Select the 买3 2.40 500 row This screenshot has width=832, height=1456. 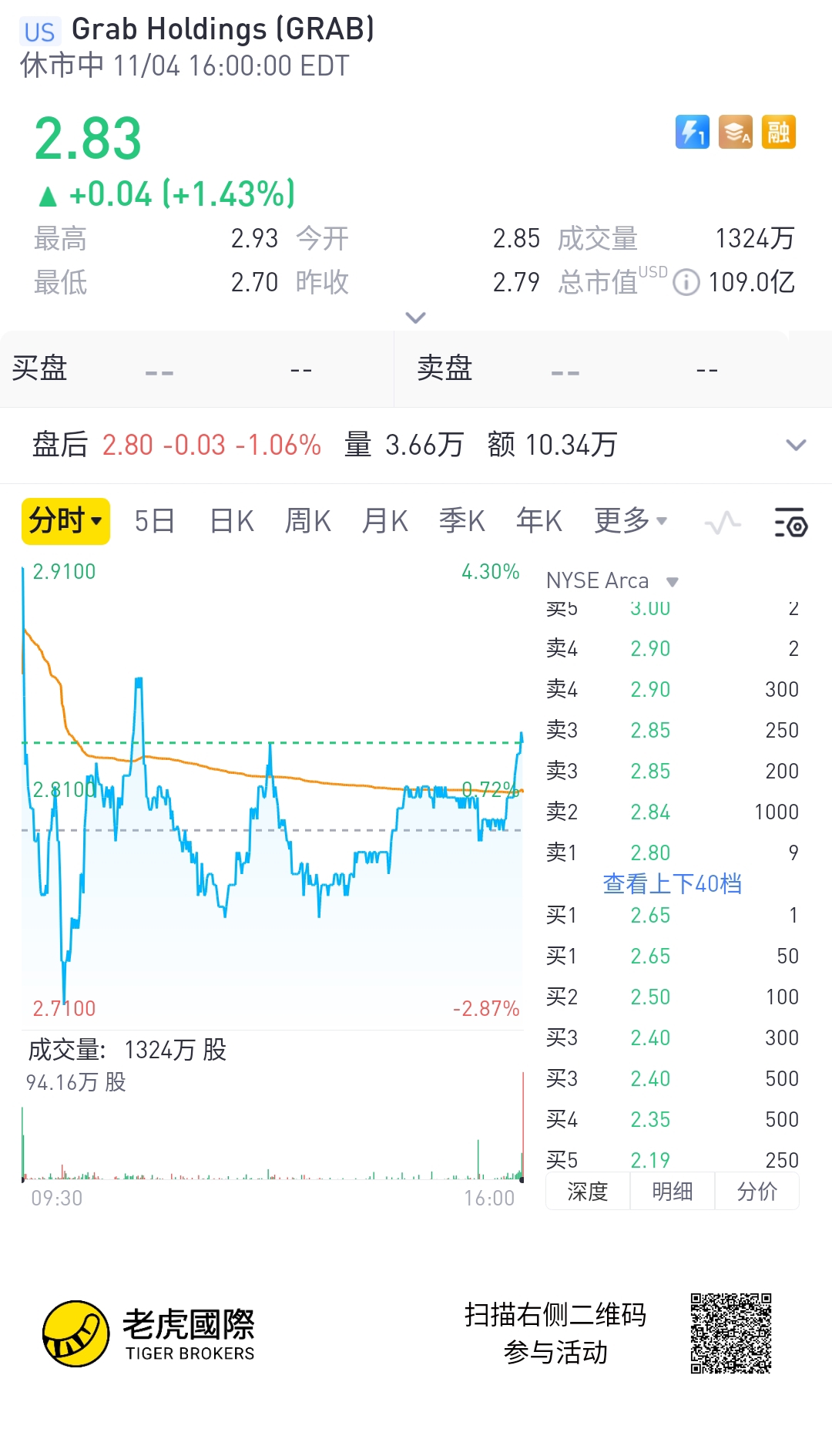pyautogui.click(x=672, y=1078)
